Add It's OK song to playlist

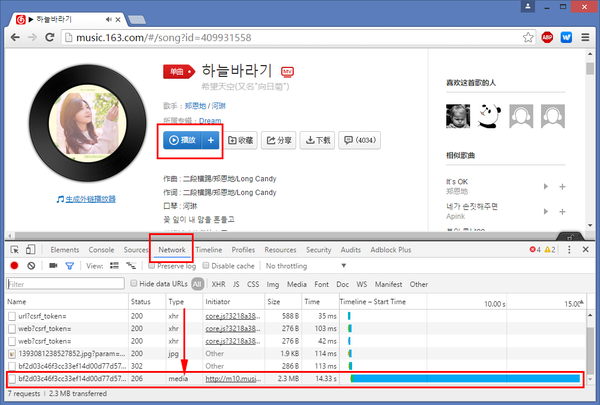pyautogui.click(x=562, y=186)
